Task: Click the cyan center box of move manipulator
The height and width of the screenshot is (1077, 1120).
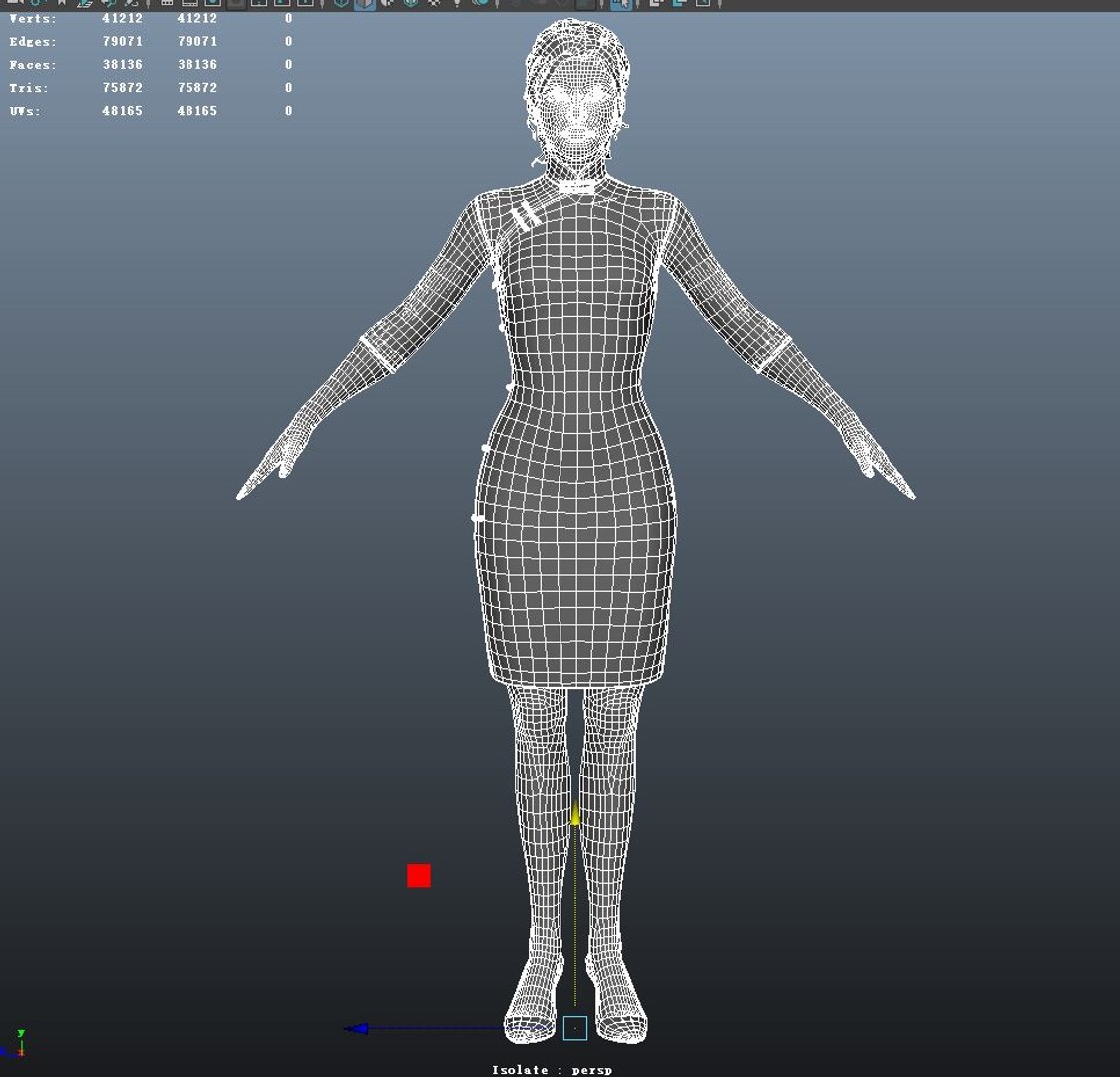Action: click(x=575, y=1028)
